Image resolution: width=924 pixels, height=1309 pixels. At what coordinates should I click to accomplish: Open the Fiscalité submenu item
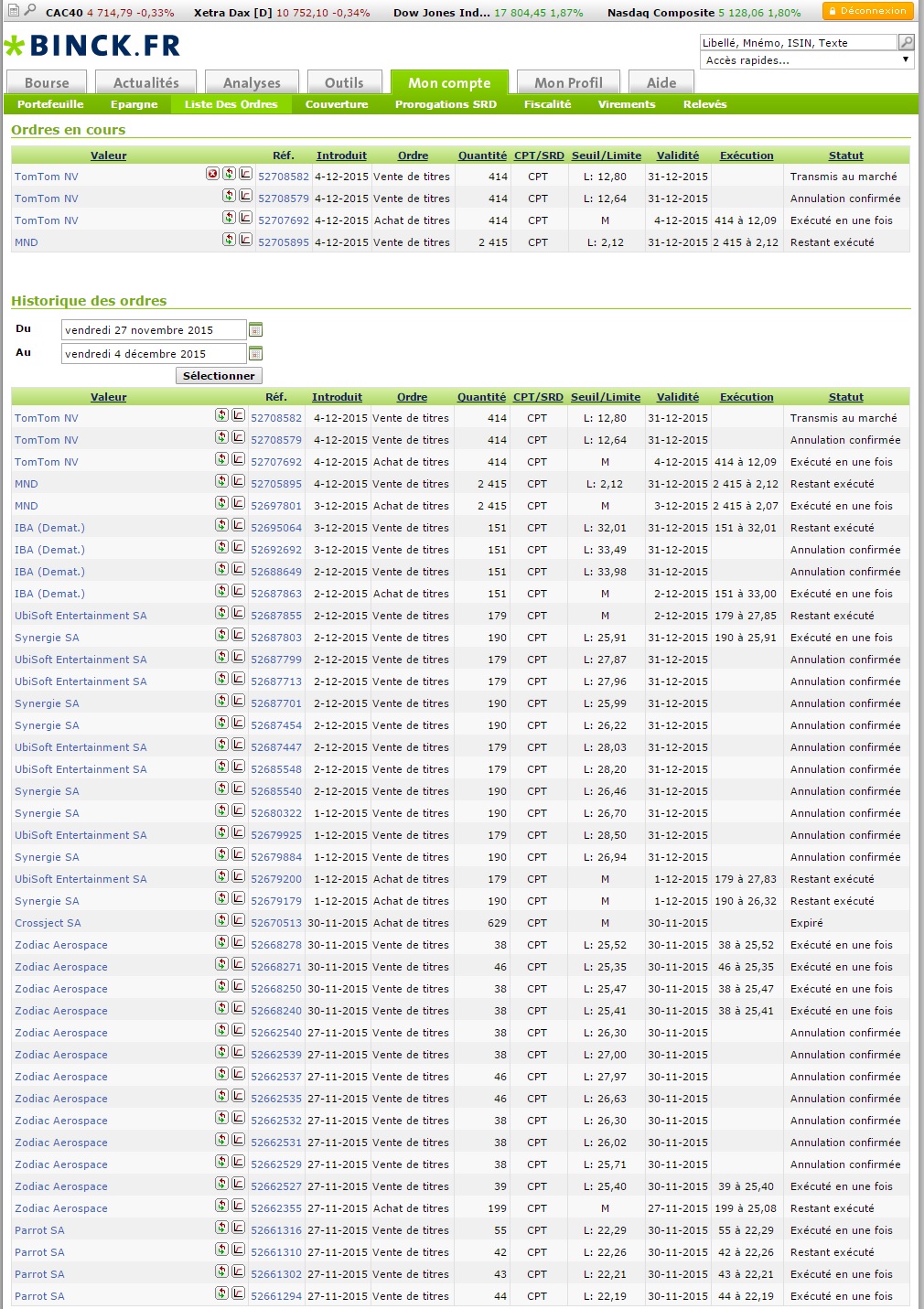tap(547, 104)
